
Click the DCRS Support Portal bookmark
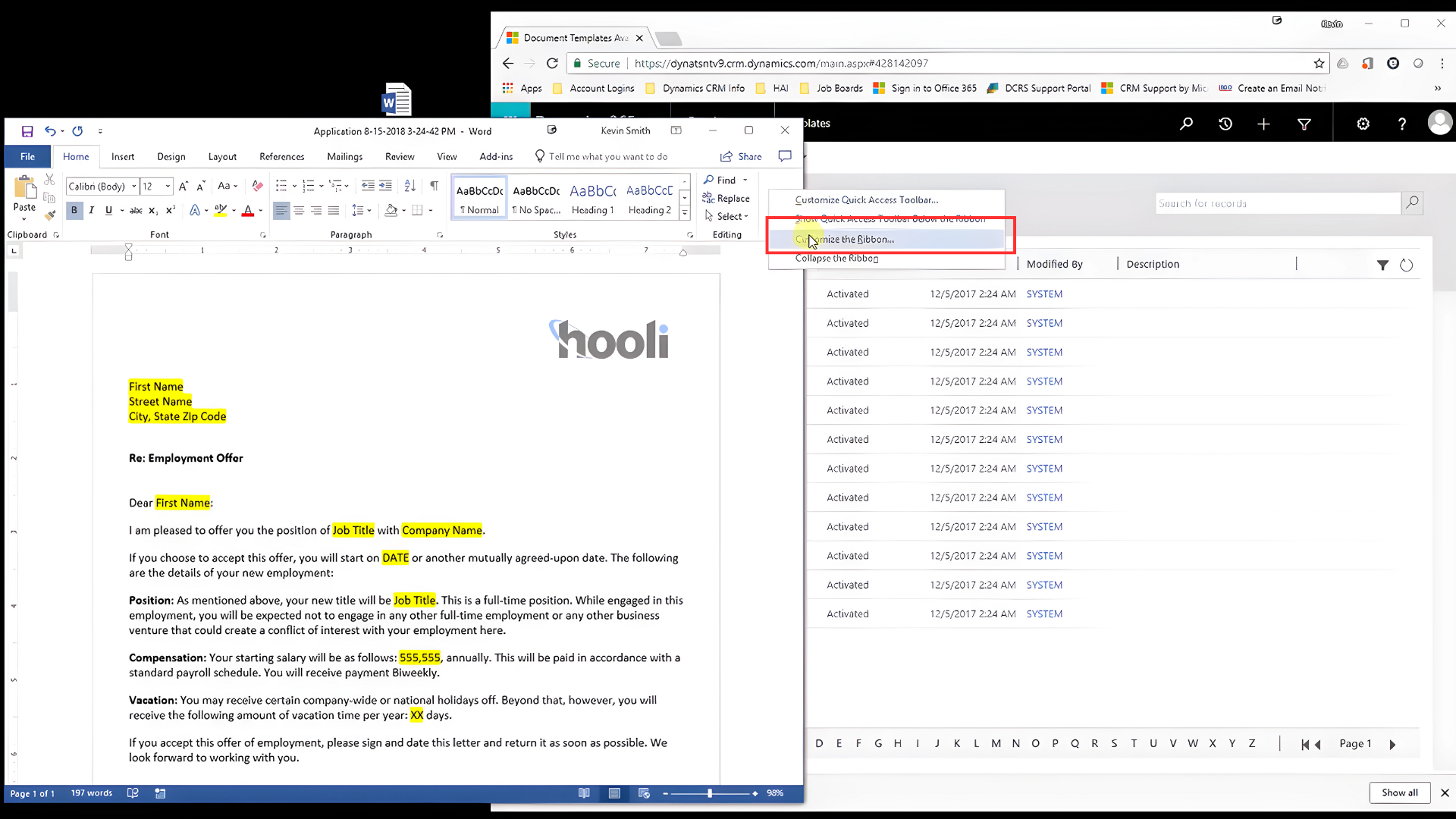1039,88
